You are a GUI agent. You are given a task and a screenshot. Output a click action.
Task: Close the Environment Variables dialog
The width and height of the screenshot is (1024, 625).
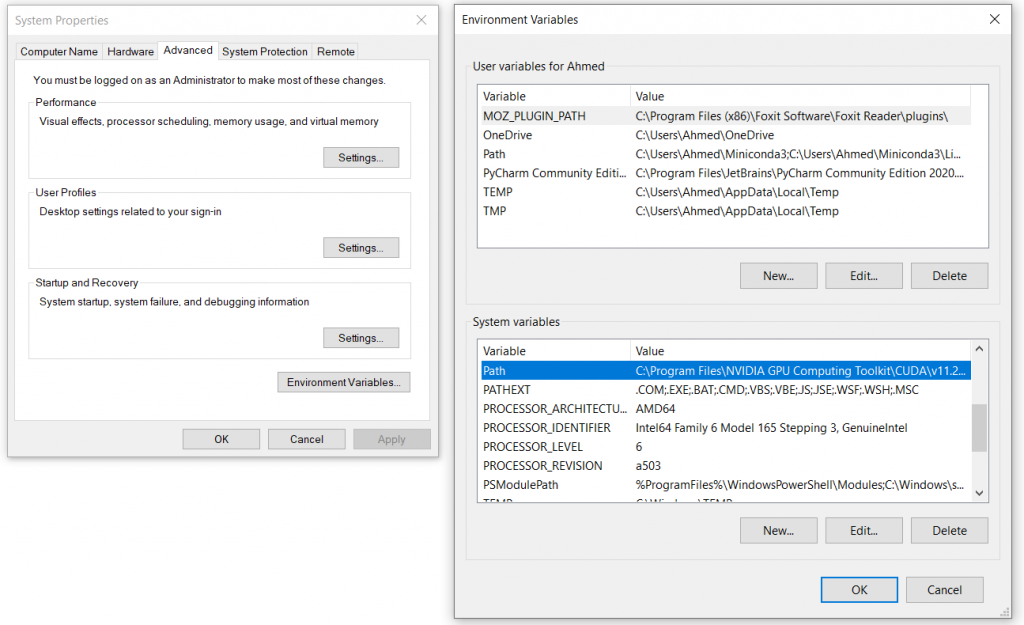(994, 19)
